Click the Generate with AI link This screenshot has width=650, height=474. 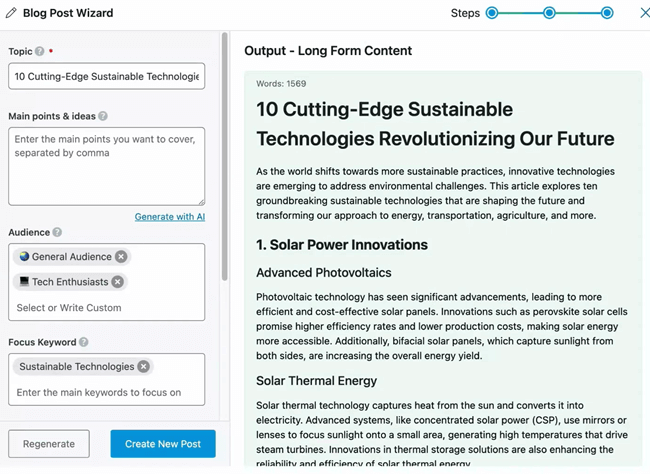(x=170, y=217)
